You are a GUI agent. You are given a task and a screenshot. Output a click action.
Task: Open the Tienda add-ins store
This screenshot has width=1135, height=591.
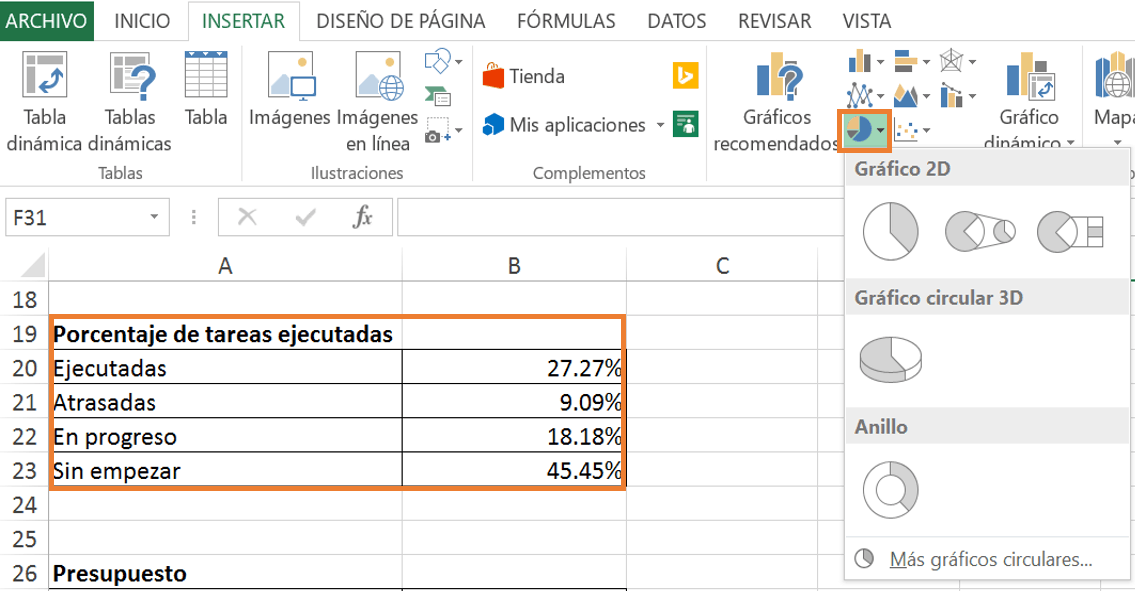tap(524, 76)
